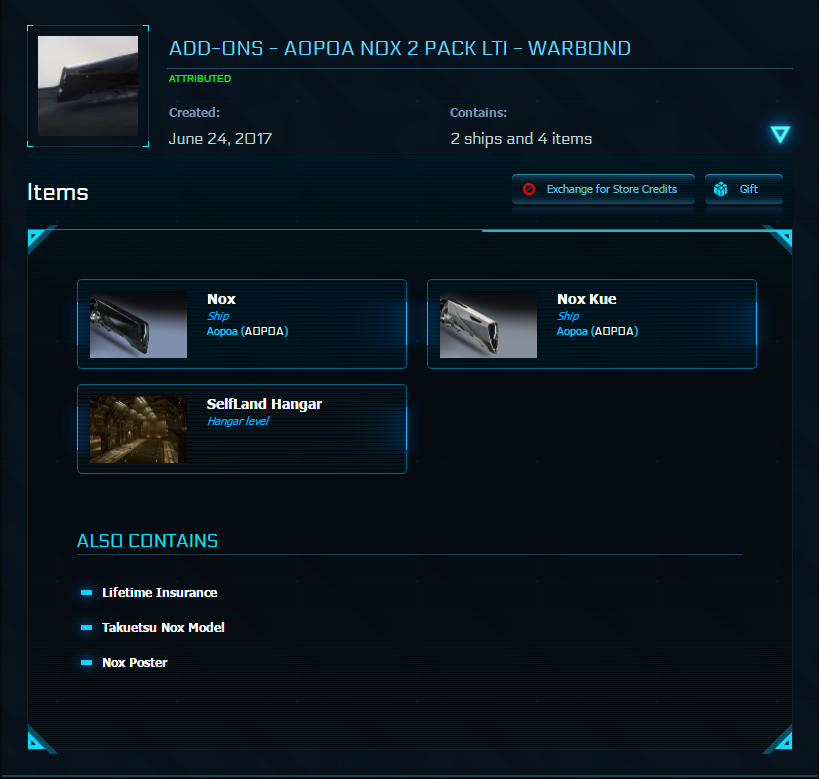Click the Takuetsu Nox Model list item
The height and width of the screenshot is (779, 819).
(163, 628)
